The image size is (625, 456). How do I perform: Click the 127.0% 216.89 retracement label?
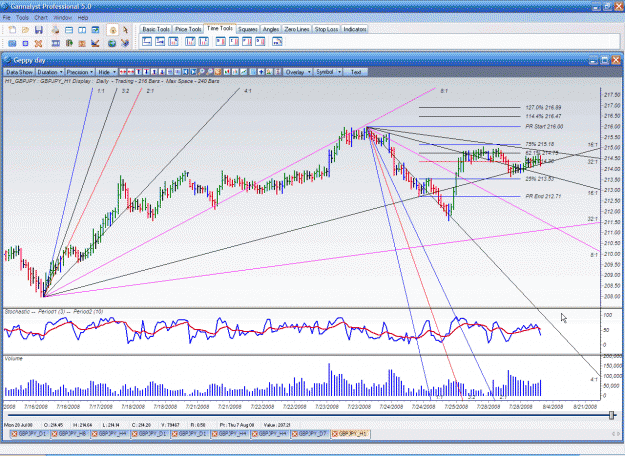543,107
